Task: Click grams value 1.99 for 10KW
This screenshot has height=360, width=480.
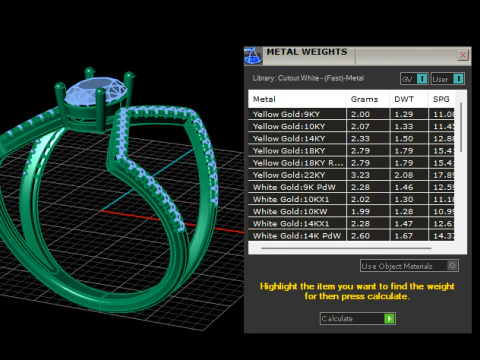Action: coord(360,211)
